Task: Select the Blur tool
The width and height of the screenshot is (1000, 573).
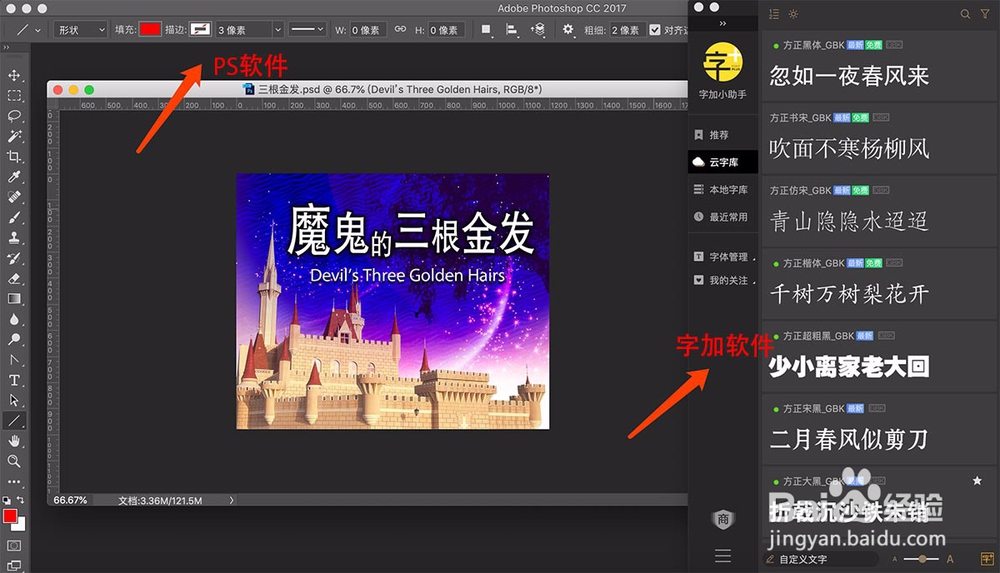Action: coord(14,319)
